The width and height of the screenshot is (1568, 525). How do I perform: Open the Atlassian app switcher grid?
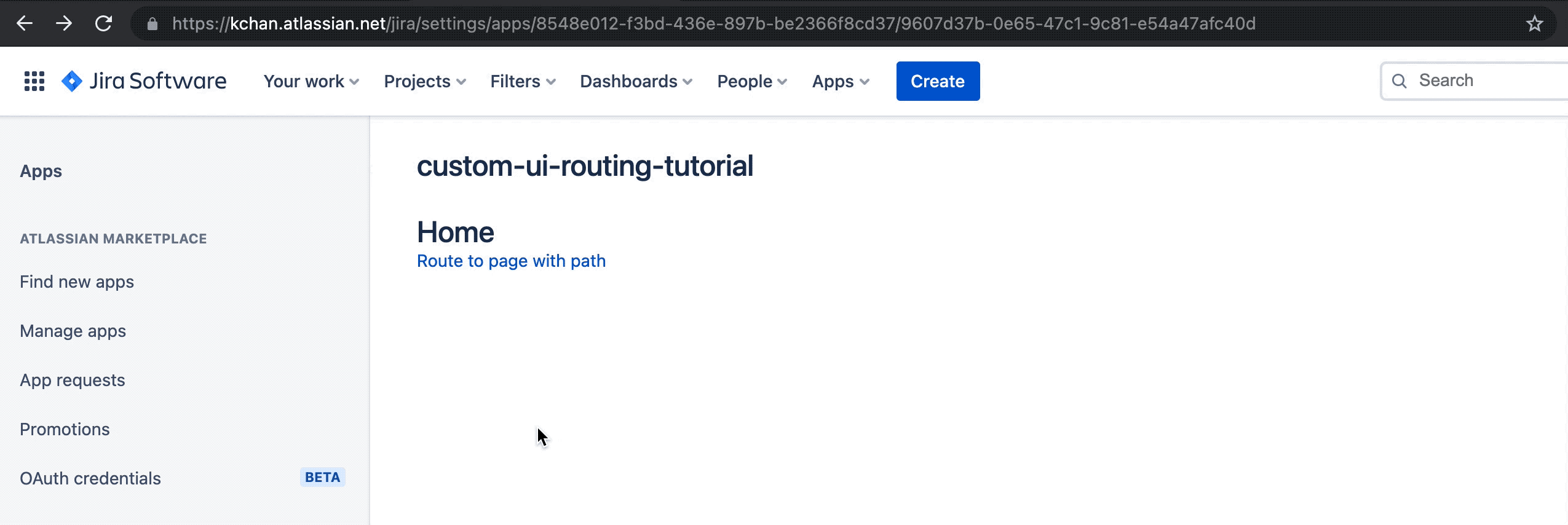click(x=34, y=81)
